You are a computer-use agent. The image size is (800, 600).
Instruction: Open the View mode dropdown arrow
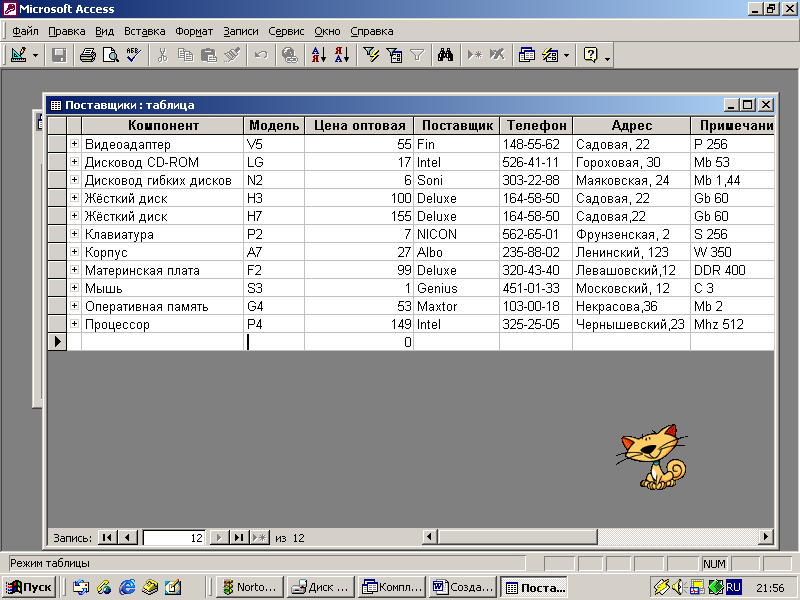(x=35, y=55)
